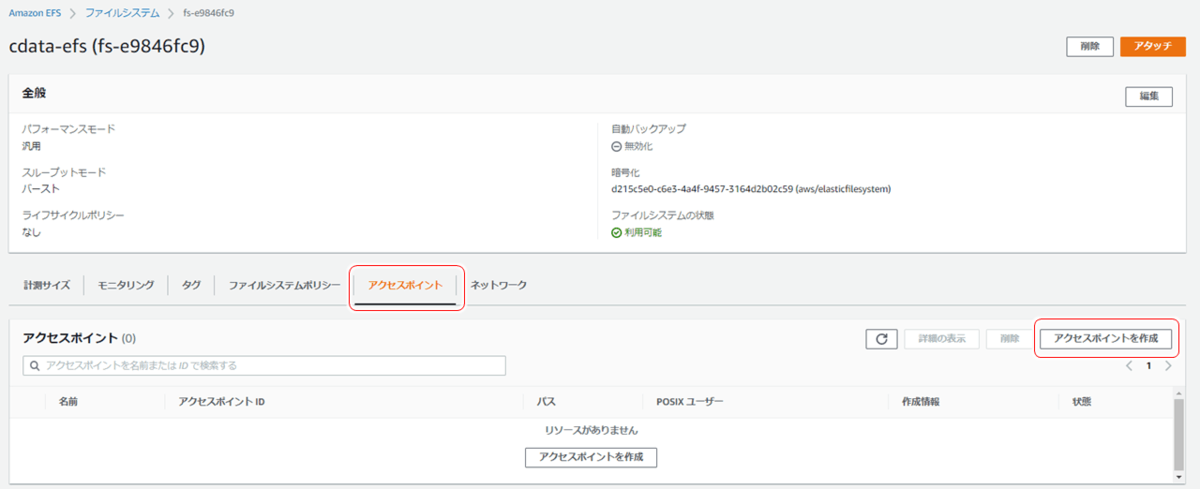Click the table's vertical scrollbar
Image resolution: width=1200 pixels, height=489 pixels.
click(1179, 430)
